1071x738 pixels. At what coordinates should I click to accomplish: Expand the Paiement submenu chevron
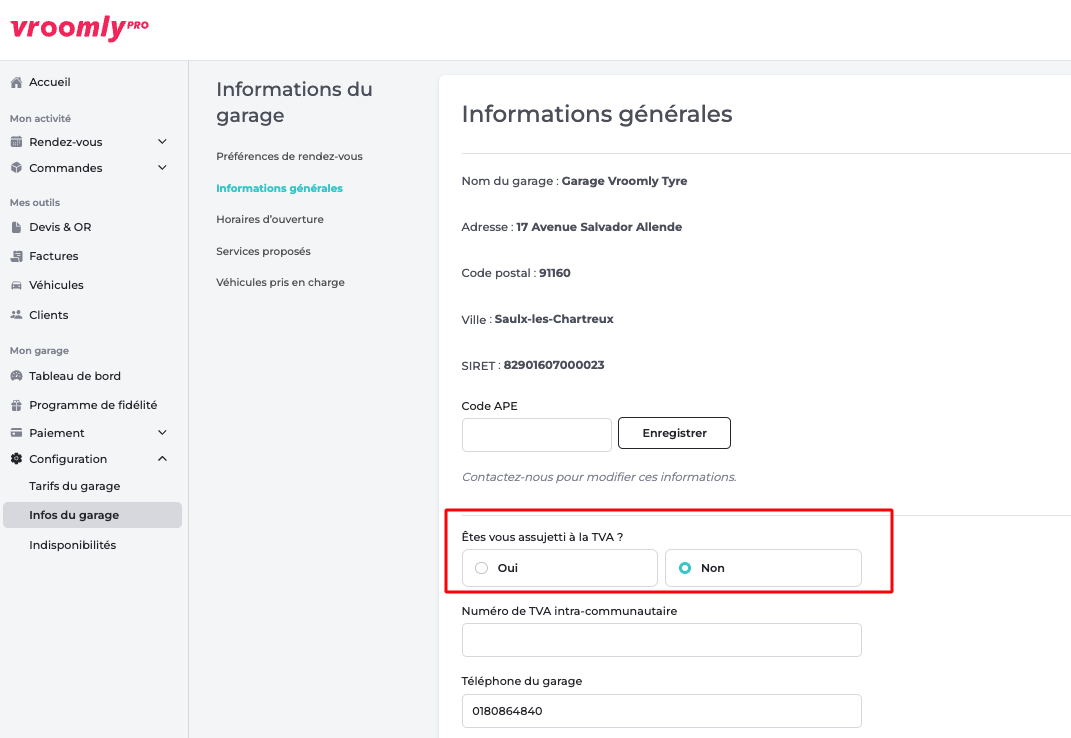coord(163,433)
